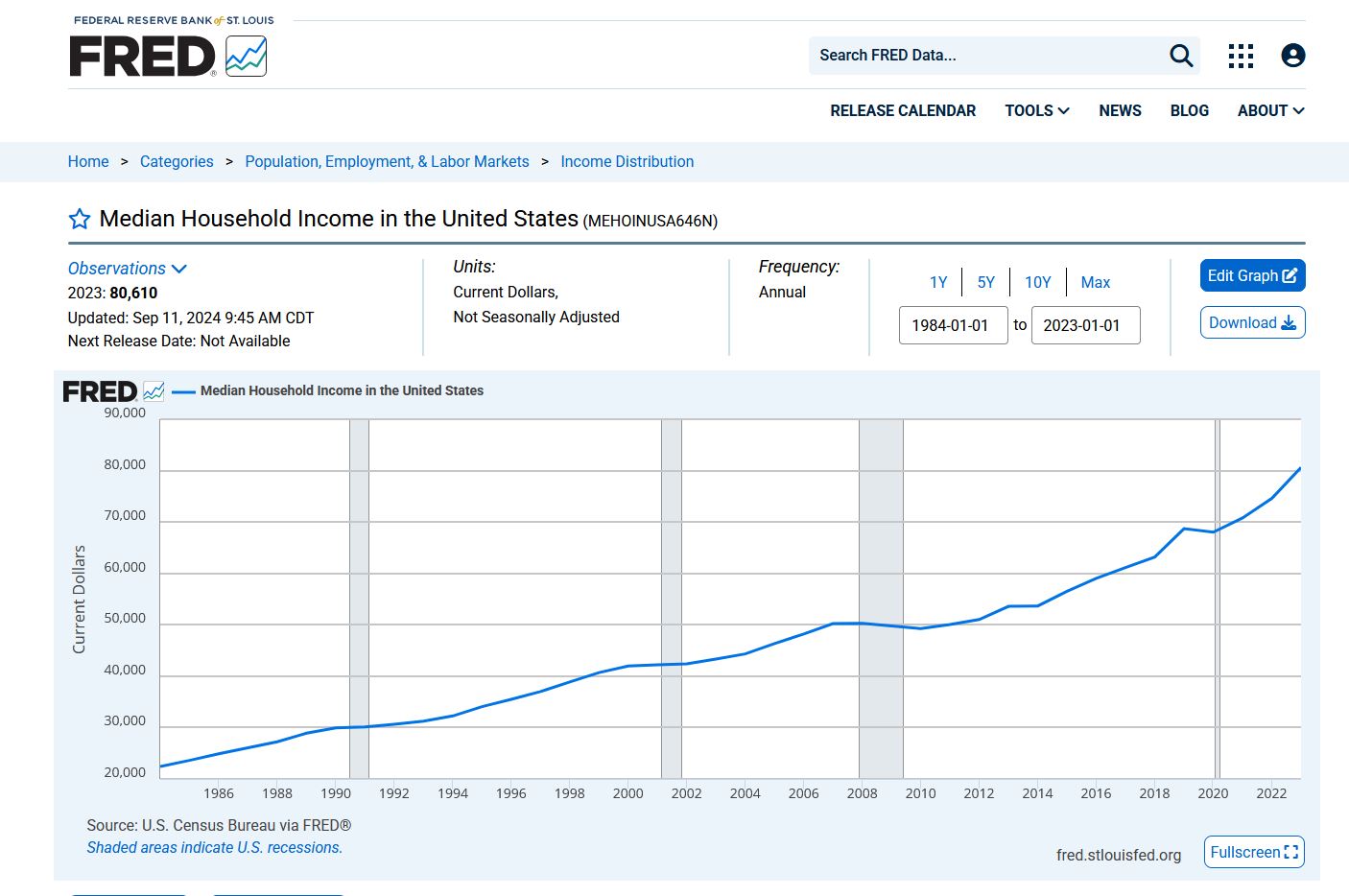1349x896 pixels.
Task: Open Population, Employment, & Labor Markets breadcrumb
Action: tap(387, 162)
